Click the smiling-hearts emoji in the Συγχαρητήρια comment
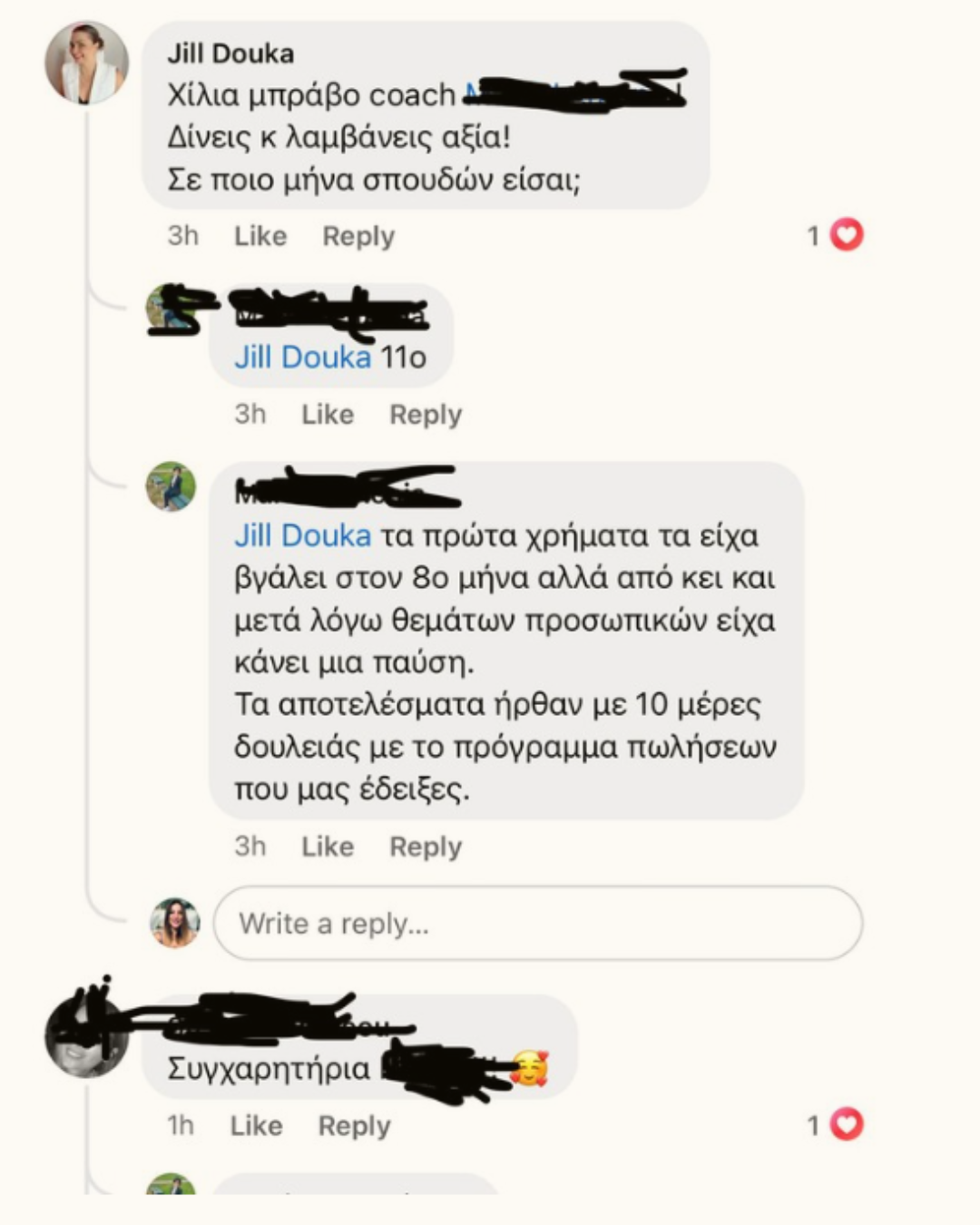The height and width of the screenshot is (1225, 980). 529,1068
